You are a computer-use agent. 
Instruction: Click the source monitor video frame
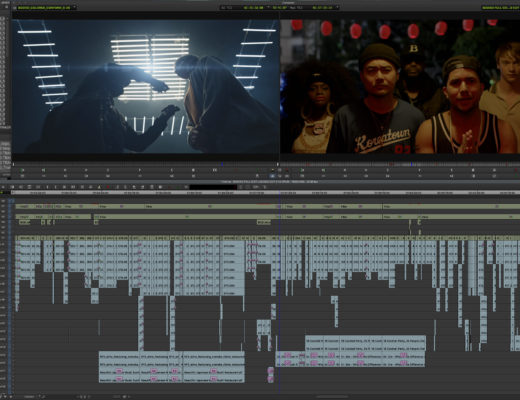145,86
